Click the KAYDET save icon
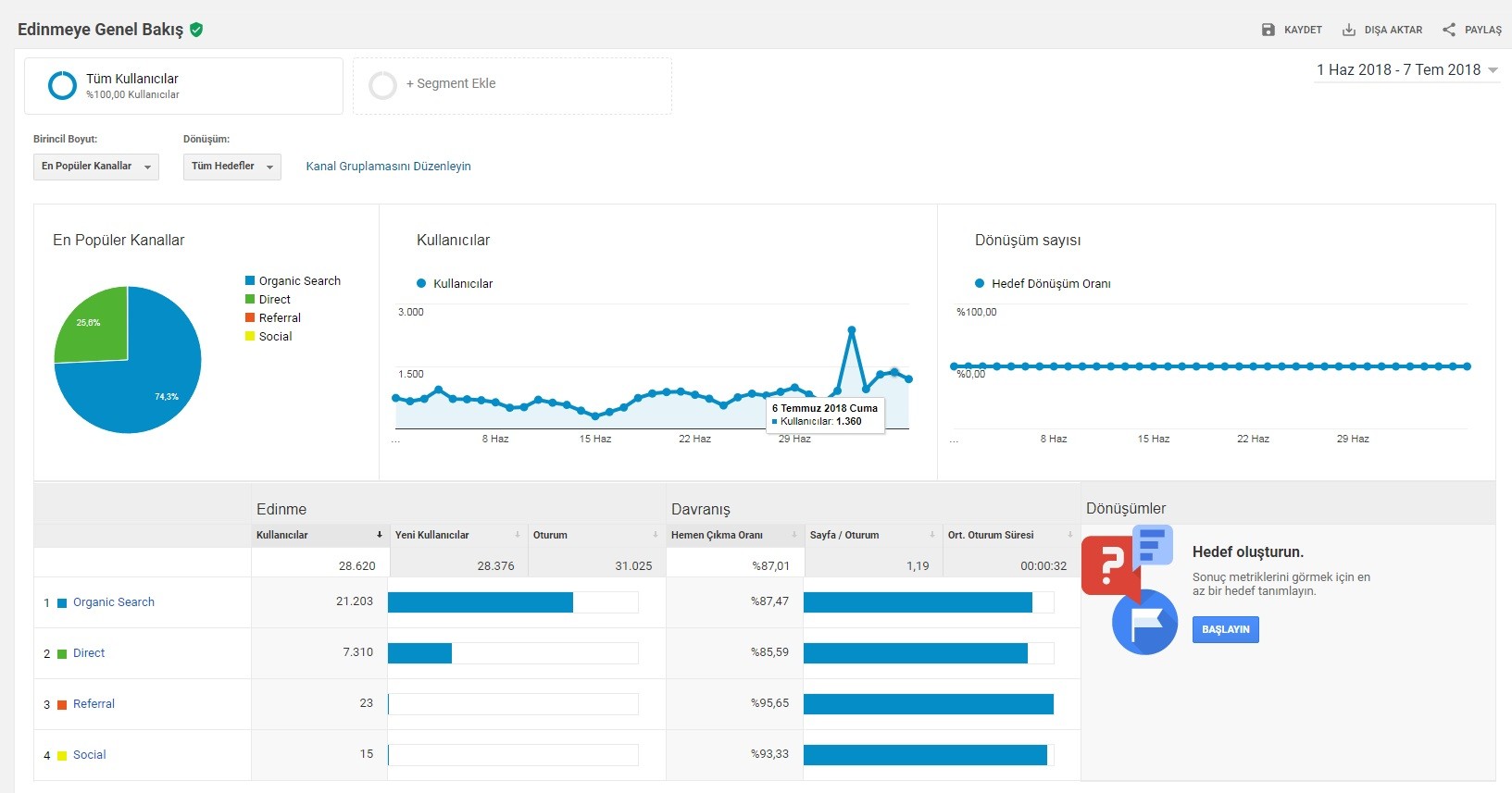 (1268, 30)
